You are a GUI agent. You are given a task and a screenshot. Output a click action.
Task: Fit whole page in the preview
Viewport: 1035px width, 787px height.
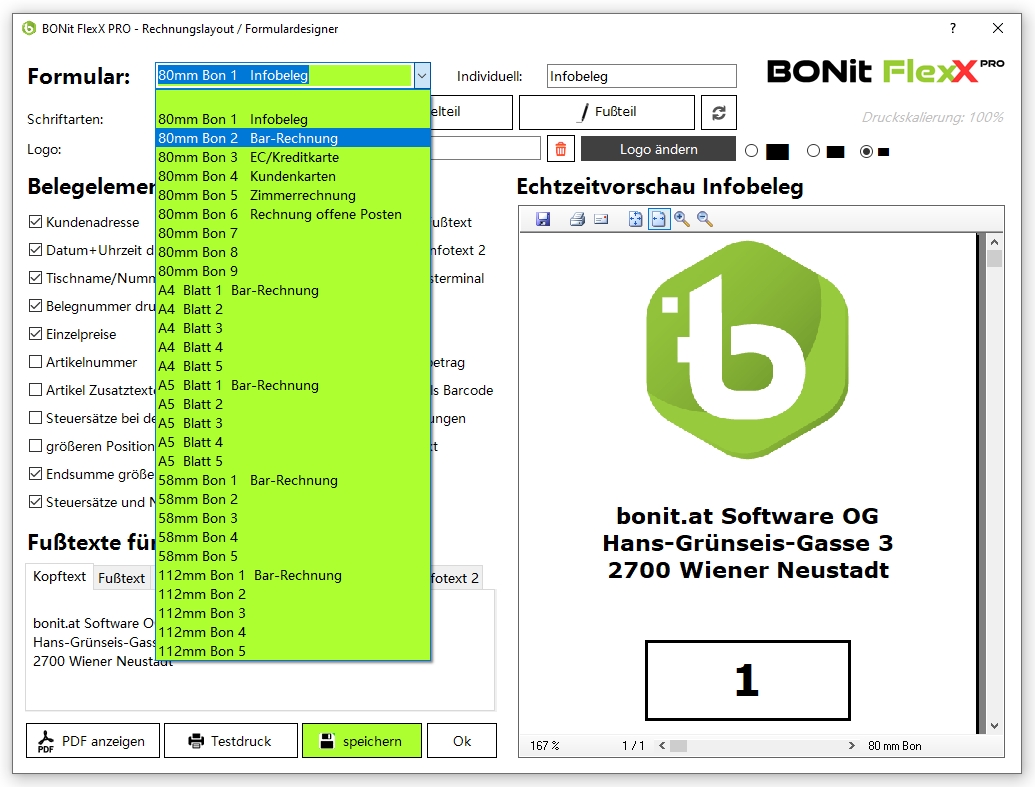pyautogui.click(x=635, y=219)
